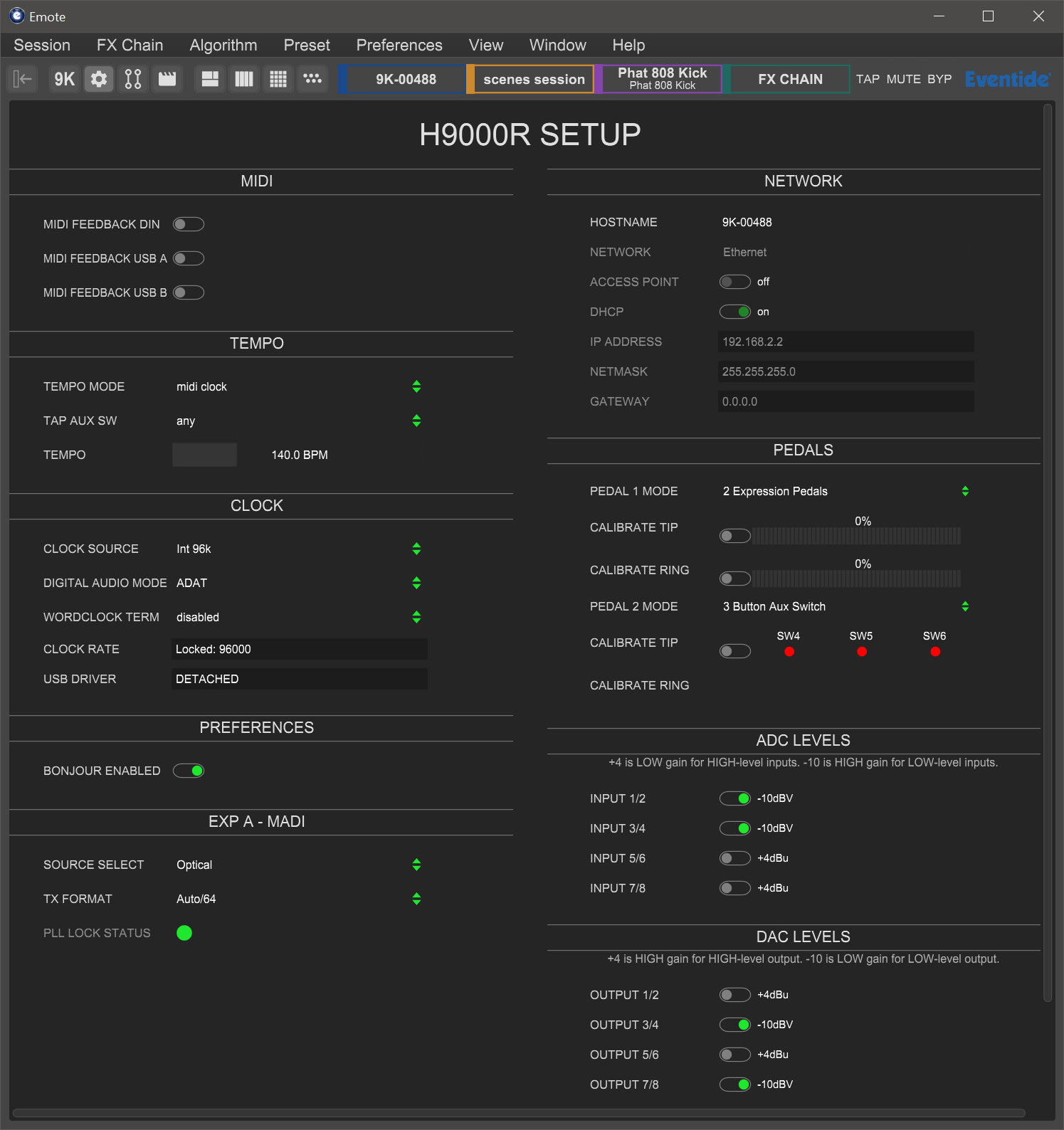Screen dimensions: 1064x1130
Task: Open the Session menu
Action: coord(42,45)
